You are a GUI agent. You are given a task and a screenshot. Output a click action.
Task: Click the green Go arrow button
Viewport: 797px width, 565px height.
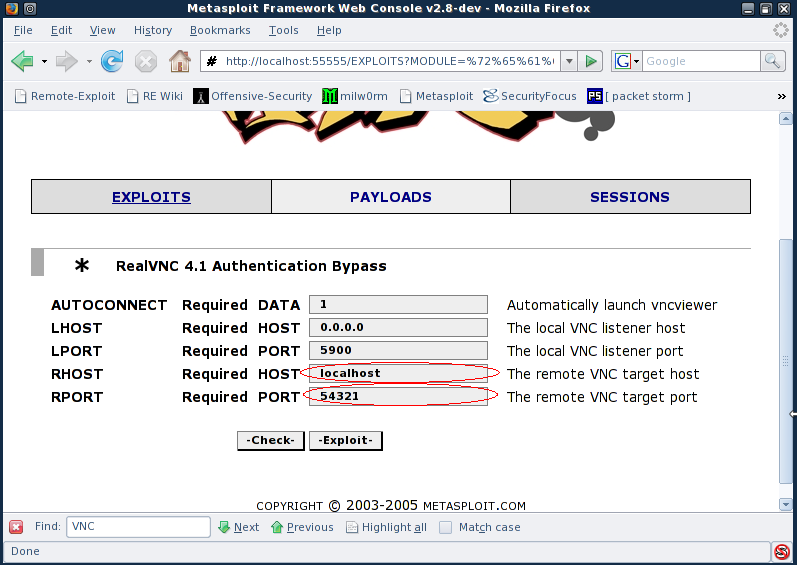click(591, 62)
